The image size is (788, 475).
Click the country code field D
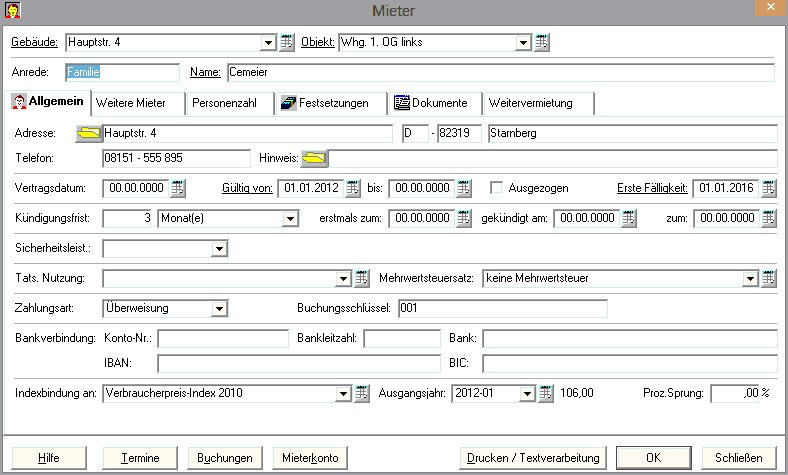(415, 134)
